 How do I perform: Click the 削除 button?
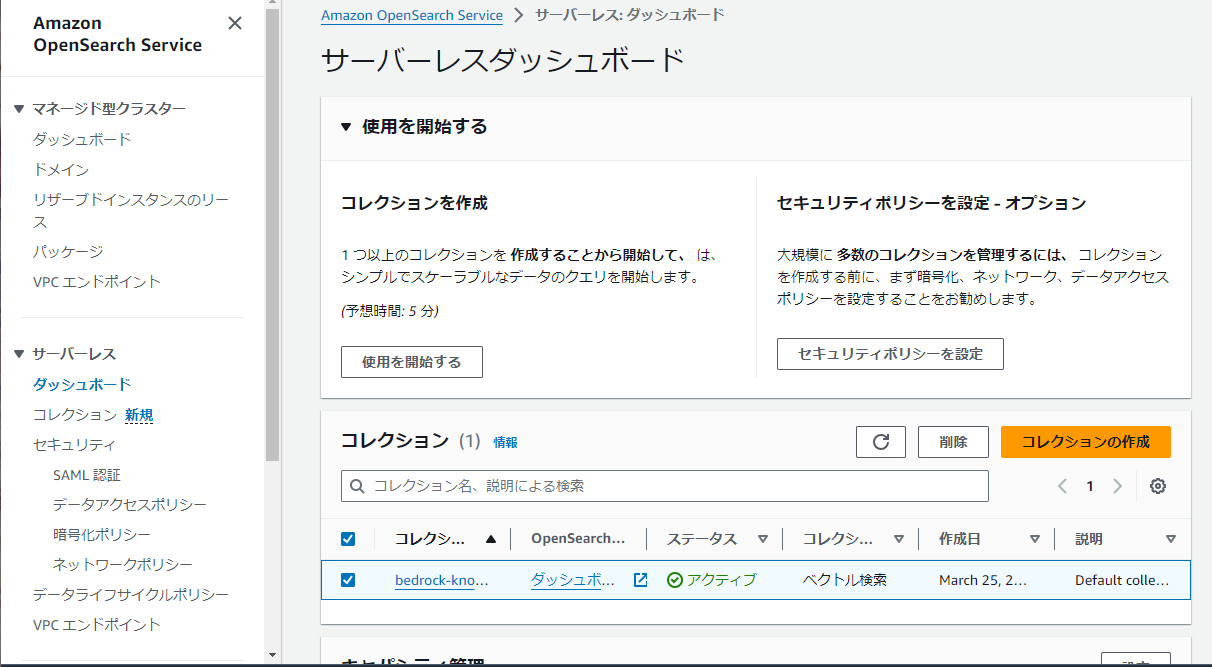click(x=952, y=441)
